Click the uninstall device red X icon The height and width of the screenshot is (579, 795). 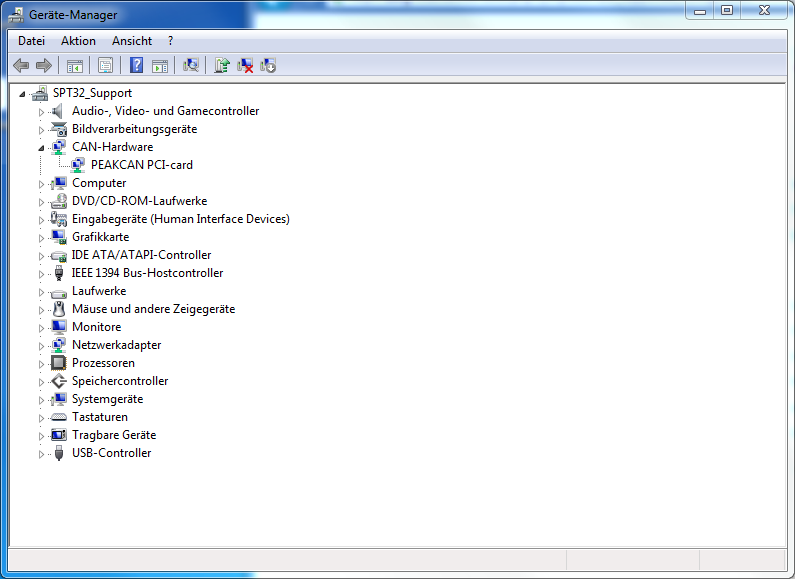(x=245, y=66)
